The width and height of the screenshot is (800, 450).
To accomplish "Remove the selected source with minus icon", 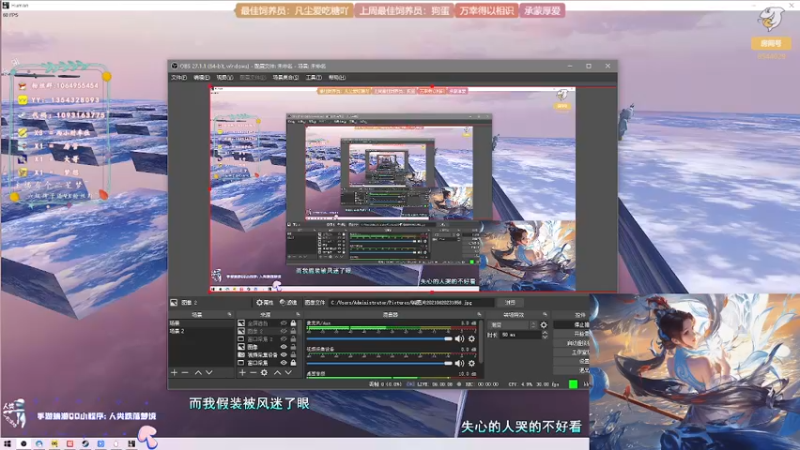I will coord(253,373).
